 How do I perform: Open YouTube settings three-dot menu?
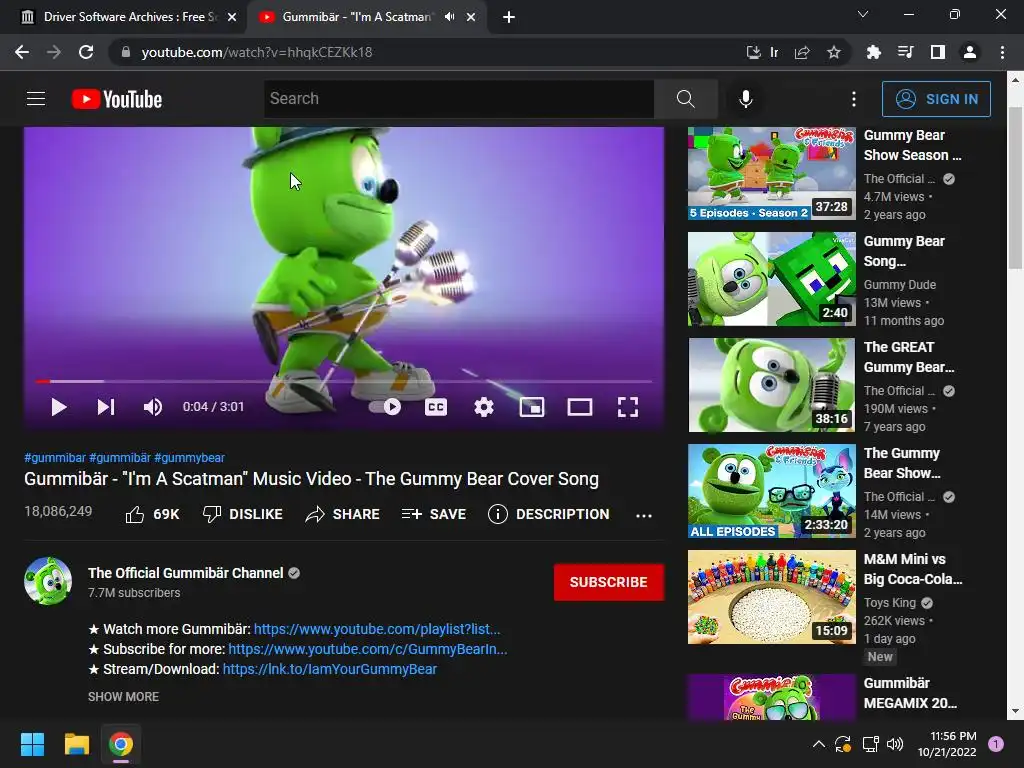click(x=854, y=99)
